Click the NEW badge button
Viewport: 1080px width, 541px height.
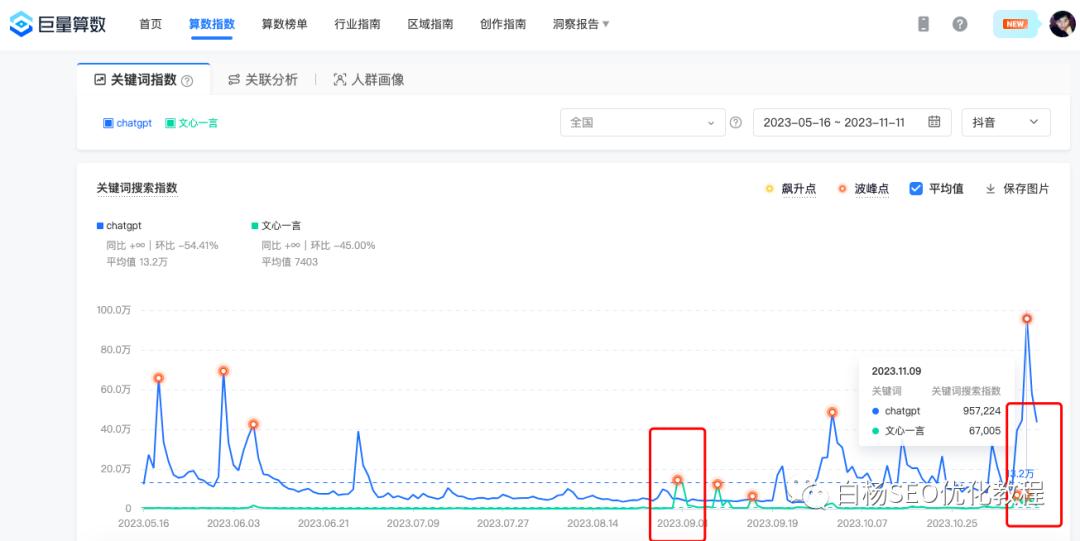click(x=1015, y=24)
